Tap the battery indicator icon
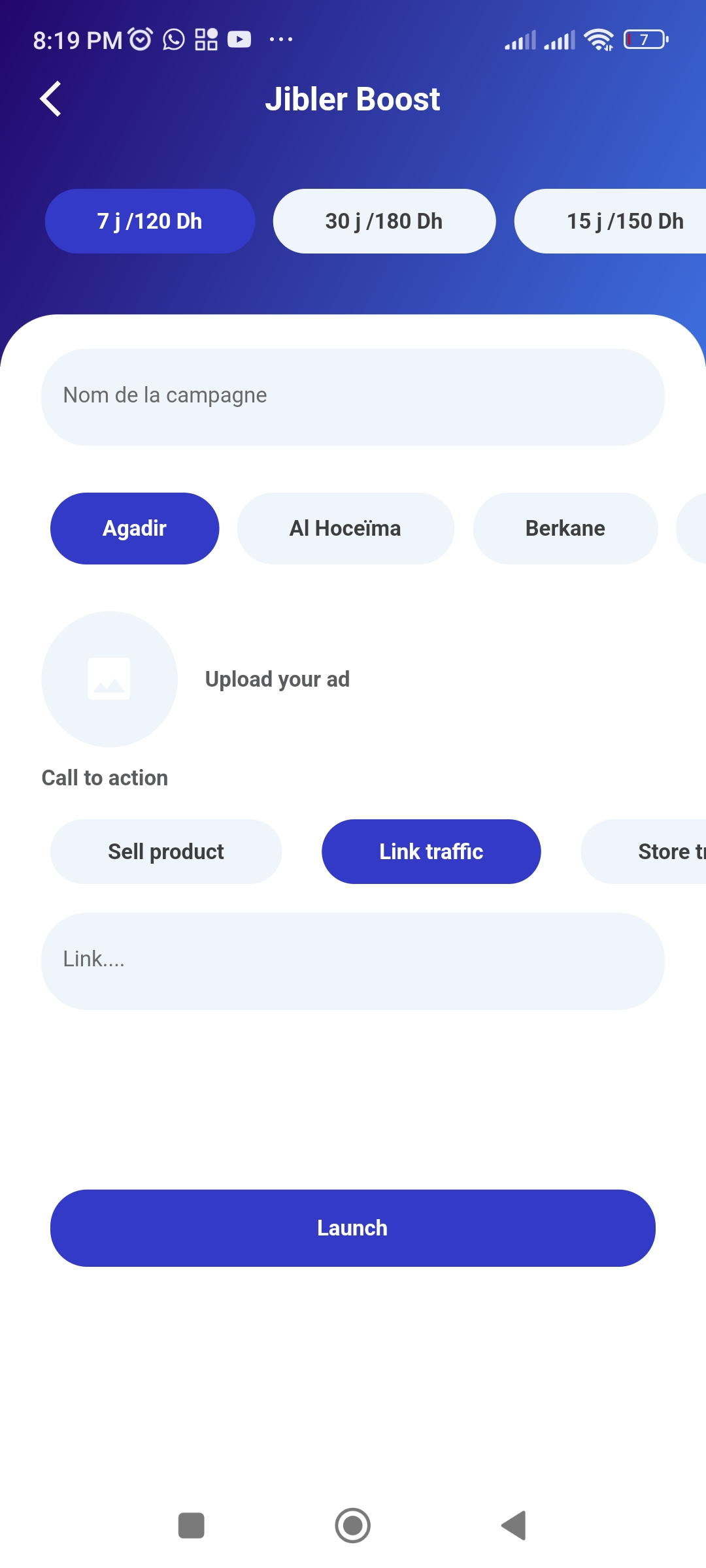The width and height of the screenshot is (706, 1568). [646, 40]
